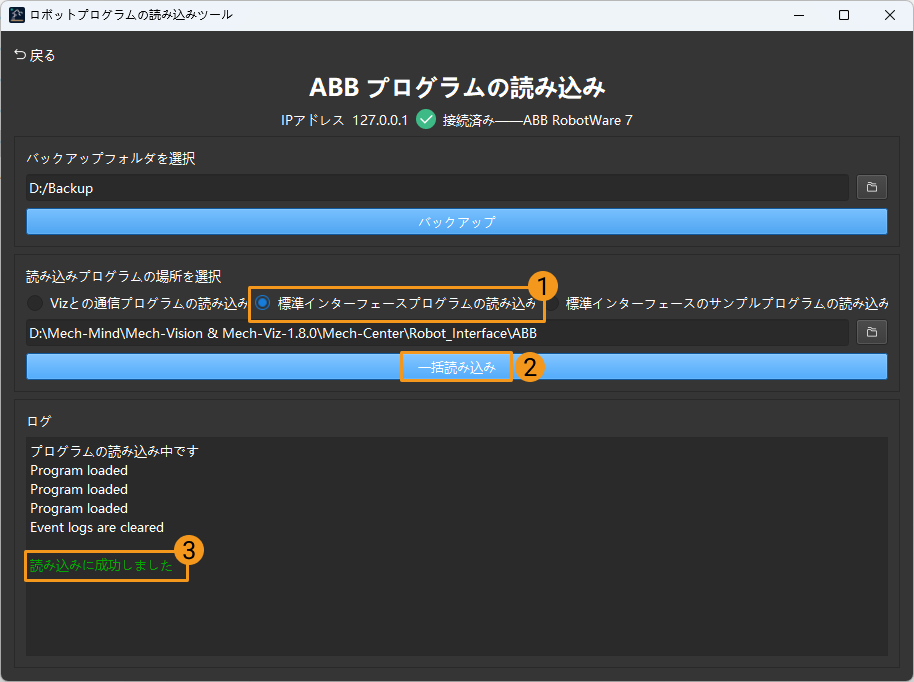Go back using the 戻る button
Viewport: 914px width, 682px height.
(34, 55)
